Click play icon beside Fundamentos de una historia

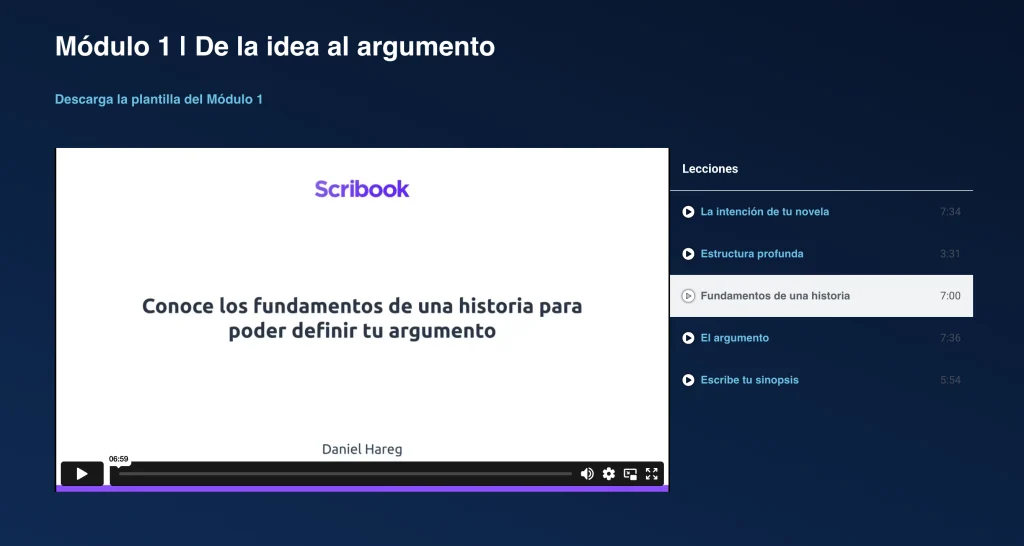(x=688, y=296)
